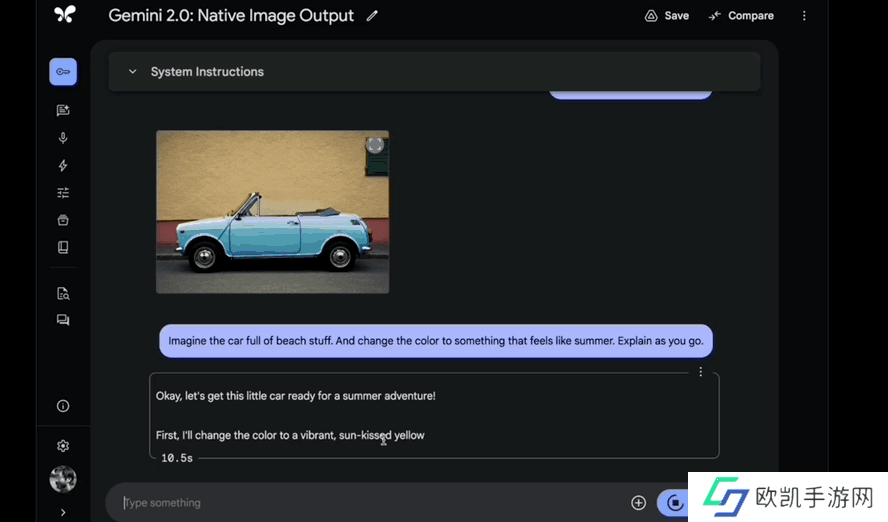
Task: Select the microphone stream icon in sidebar
Action: pyautogui.click(x=63, y=138)
